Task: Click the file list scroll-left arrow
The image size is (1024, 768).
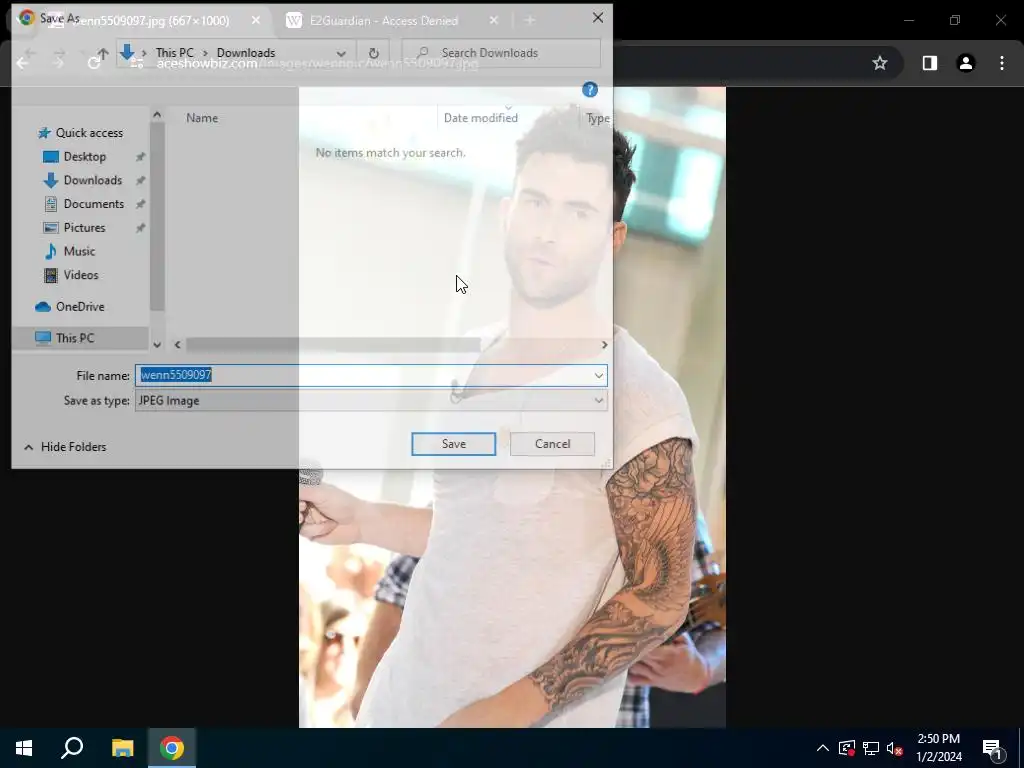Action: pyautogui.click(x=178, y=345)
